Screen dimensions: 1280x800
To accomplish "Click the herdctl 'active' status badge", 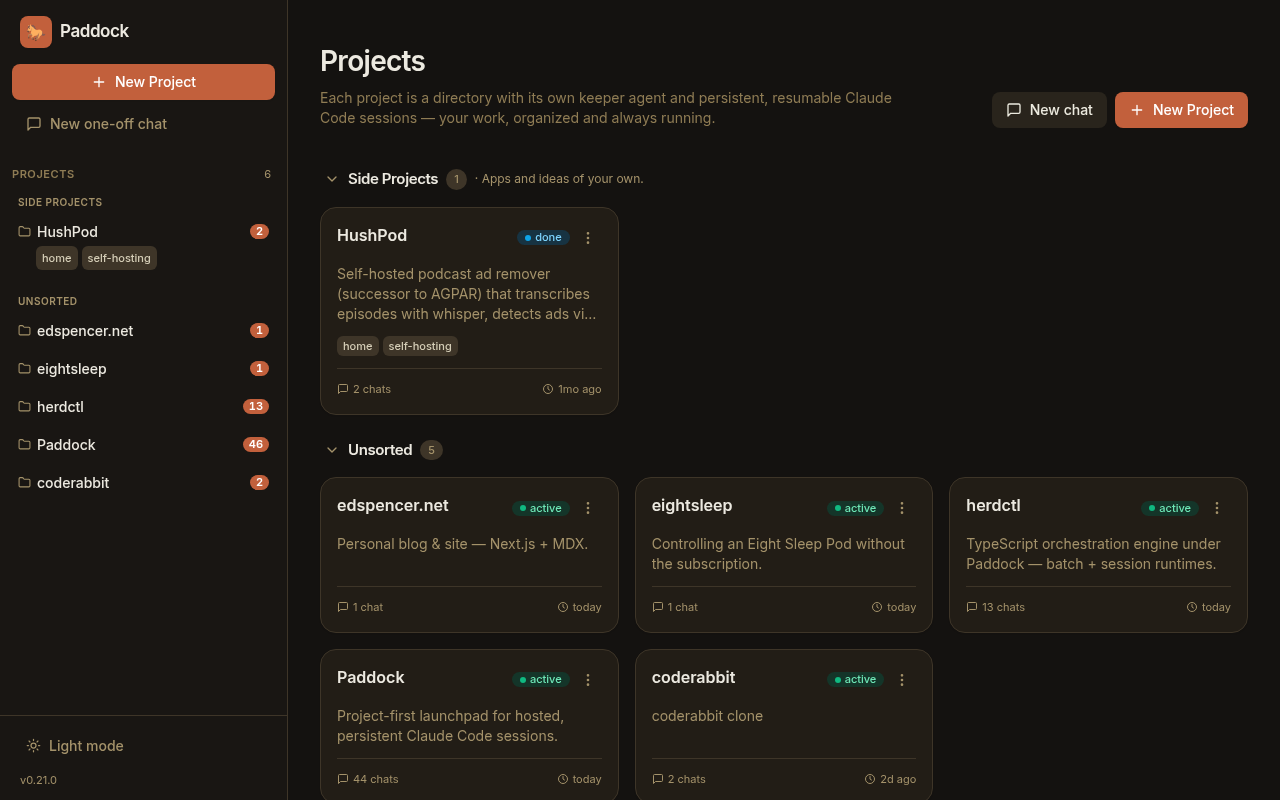I will (1170, 508).
